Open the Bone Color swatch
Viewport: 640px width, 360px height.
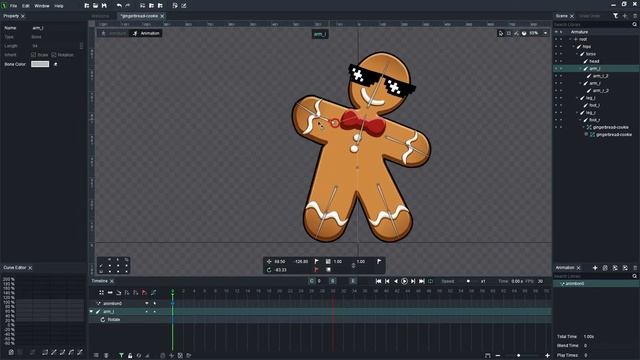coord(40,64)
